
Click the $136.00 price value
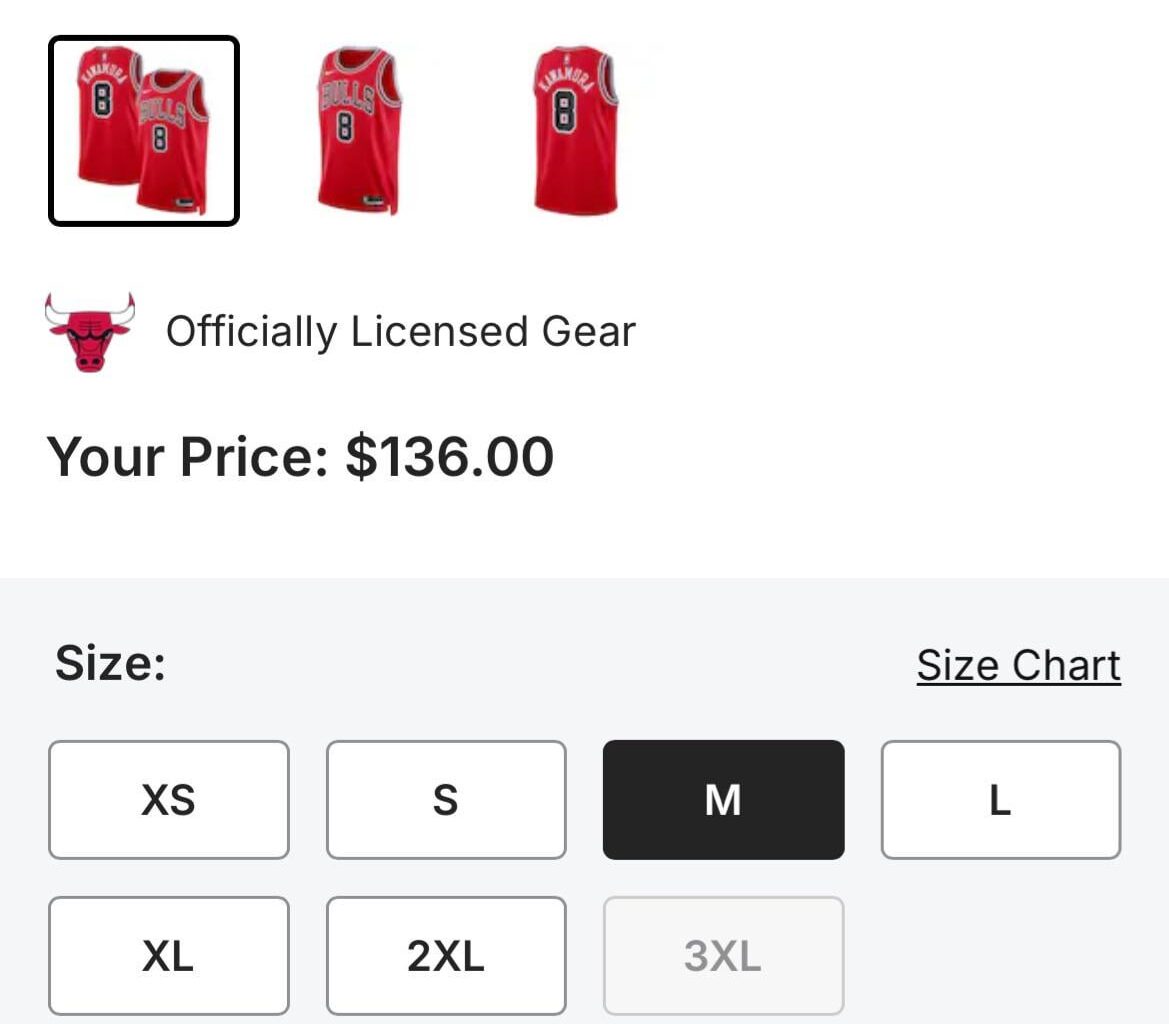coord(448,456)
